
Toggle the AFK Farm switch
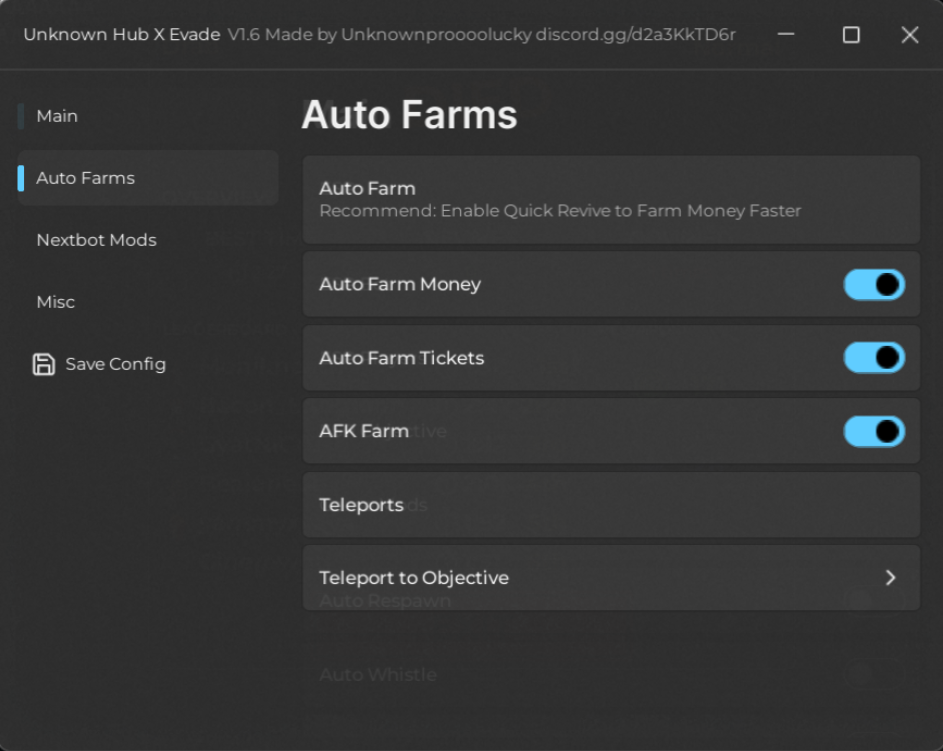(x=874, y=431)
